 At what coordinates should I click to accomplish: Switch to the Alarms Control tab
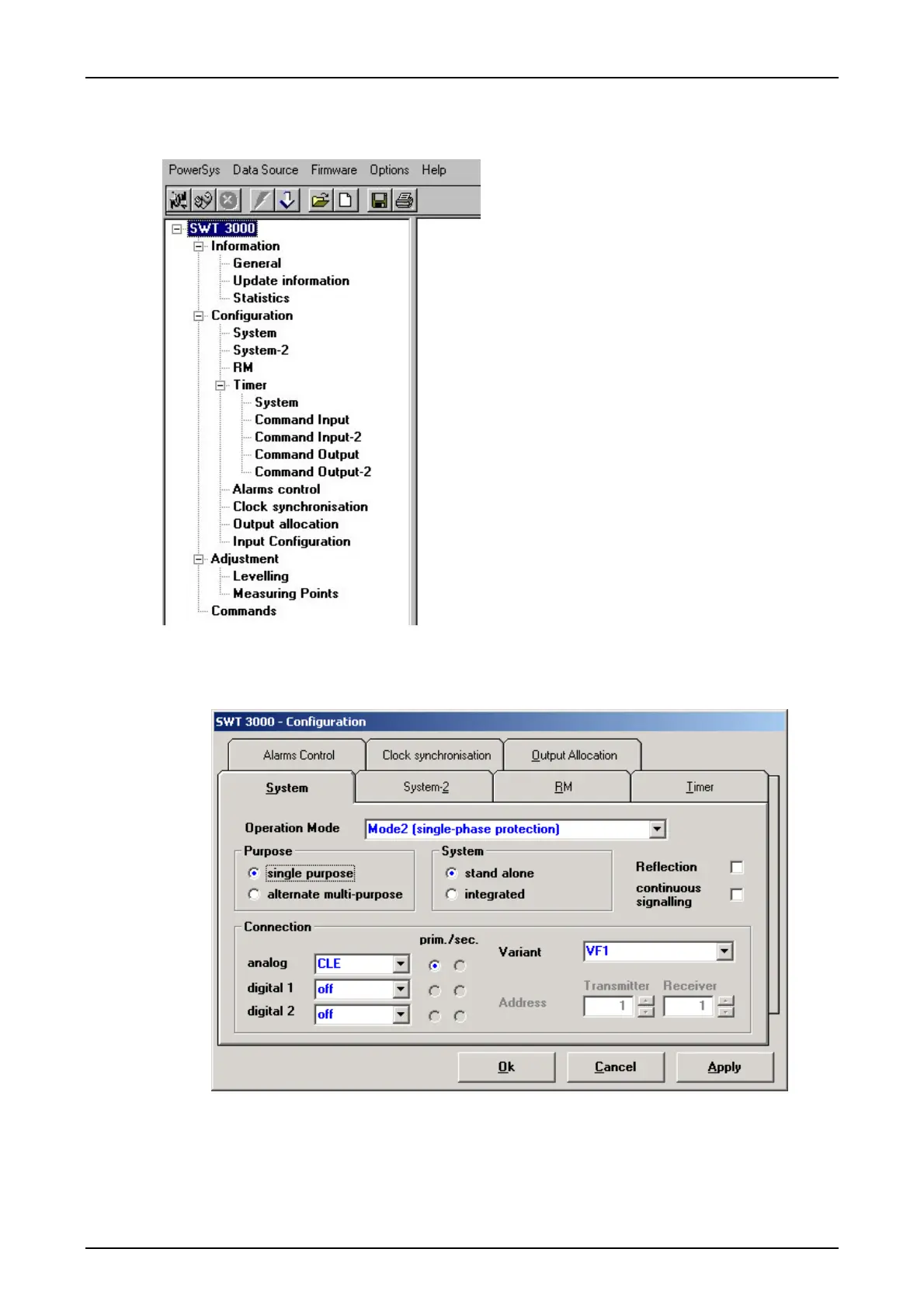pyautogui.click(x=298, y=755)
